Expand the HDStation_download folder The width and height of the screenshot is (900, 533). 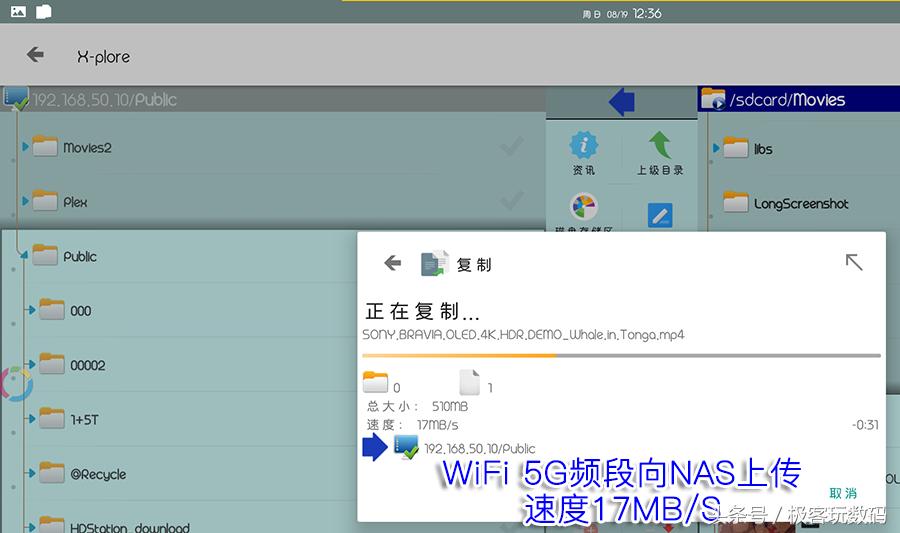tap(31, 527)
